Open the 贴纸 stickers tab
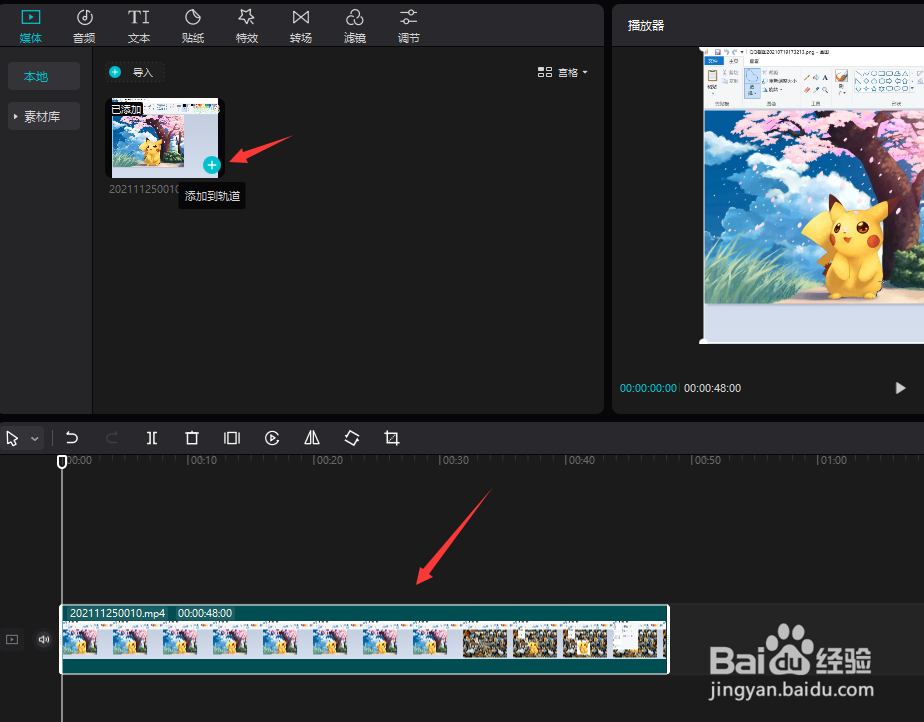 click(x=193, y=27)
